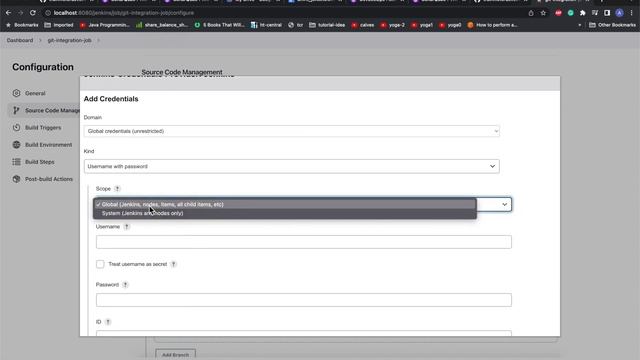
Task: Open the browser extensions puzzle icon
Action: click(582, 13)
